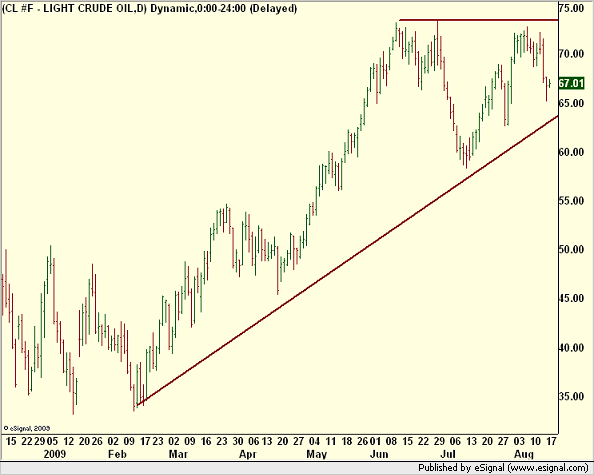Click the '2009' year label on time axis

point(55,453)
